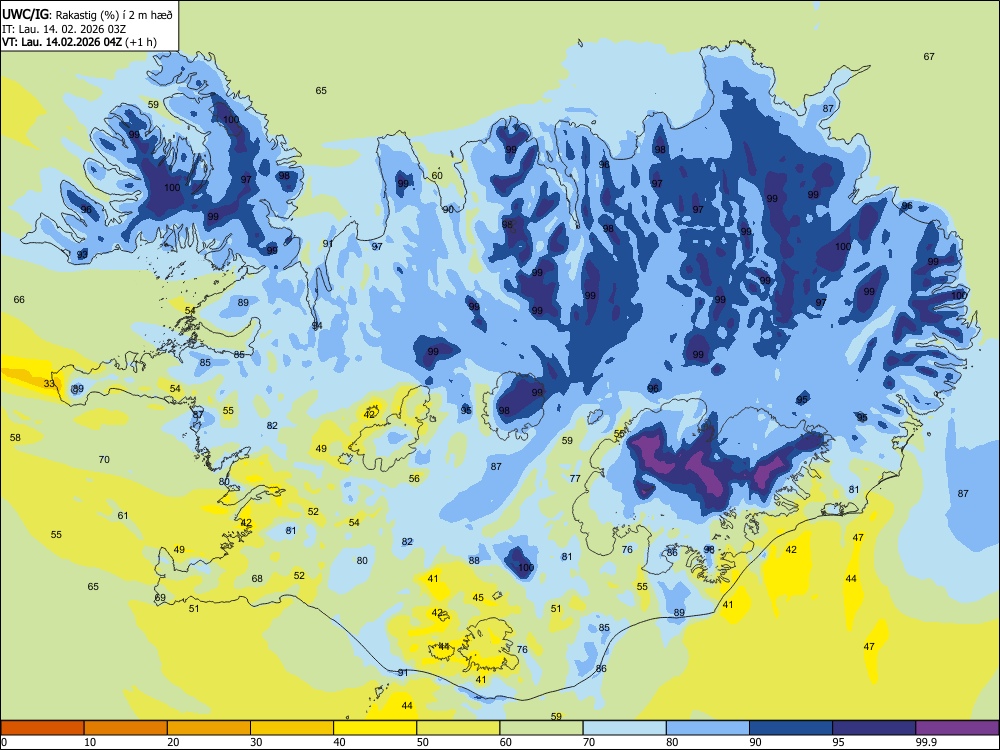Screen dimensions: 1000x750
Task: Click the 'IT: Lau. 14. 02. 2026 03Z' line
Action: click(x=64, y=29)
